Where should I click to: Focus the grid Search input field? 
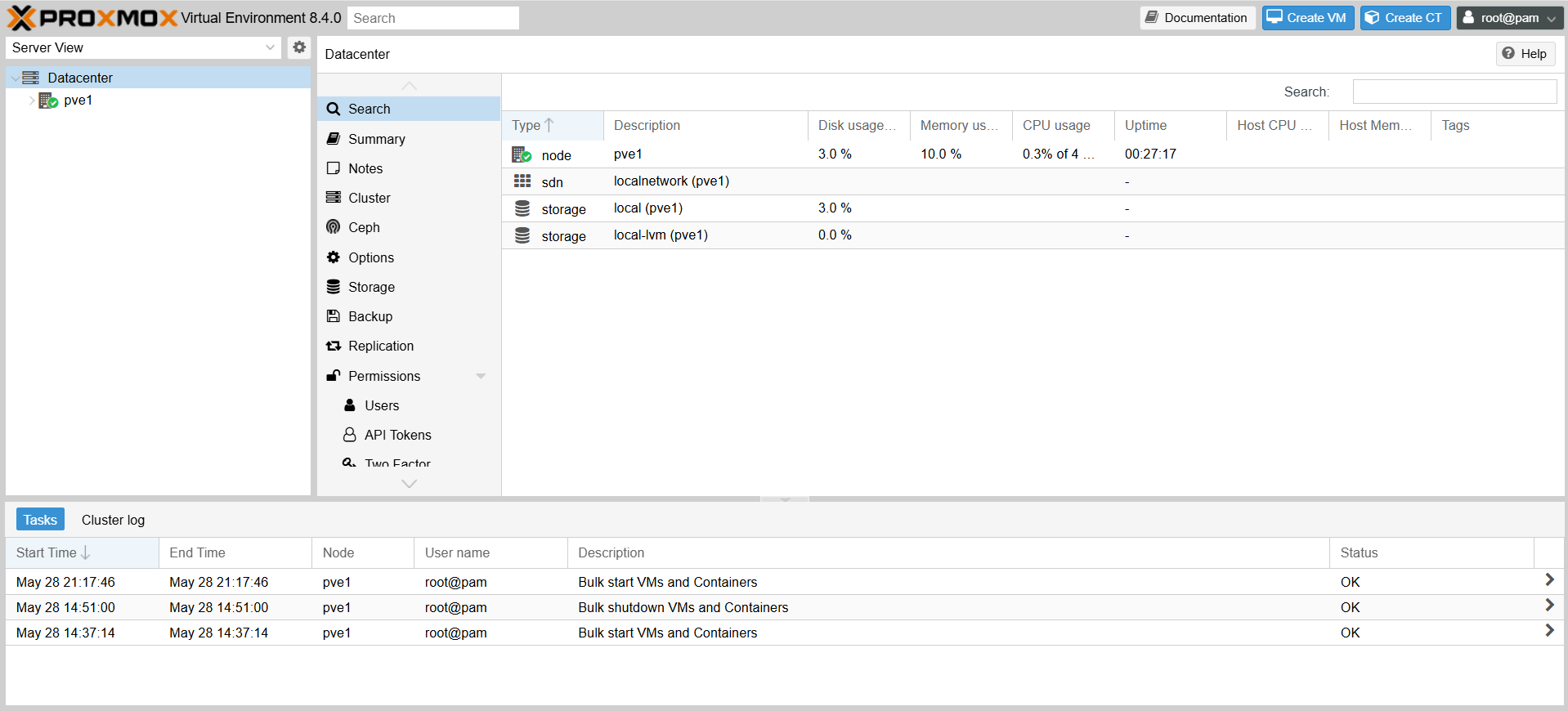click(x=1454, y=92)
